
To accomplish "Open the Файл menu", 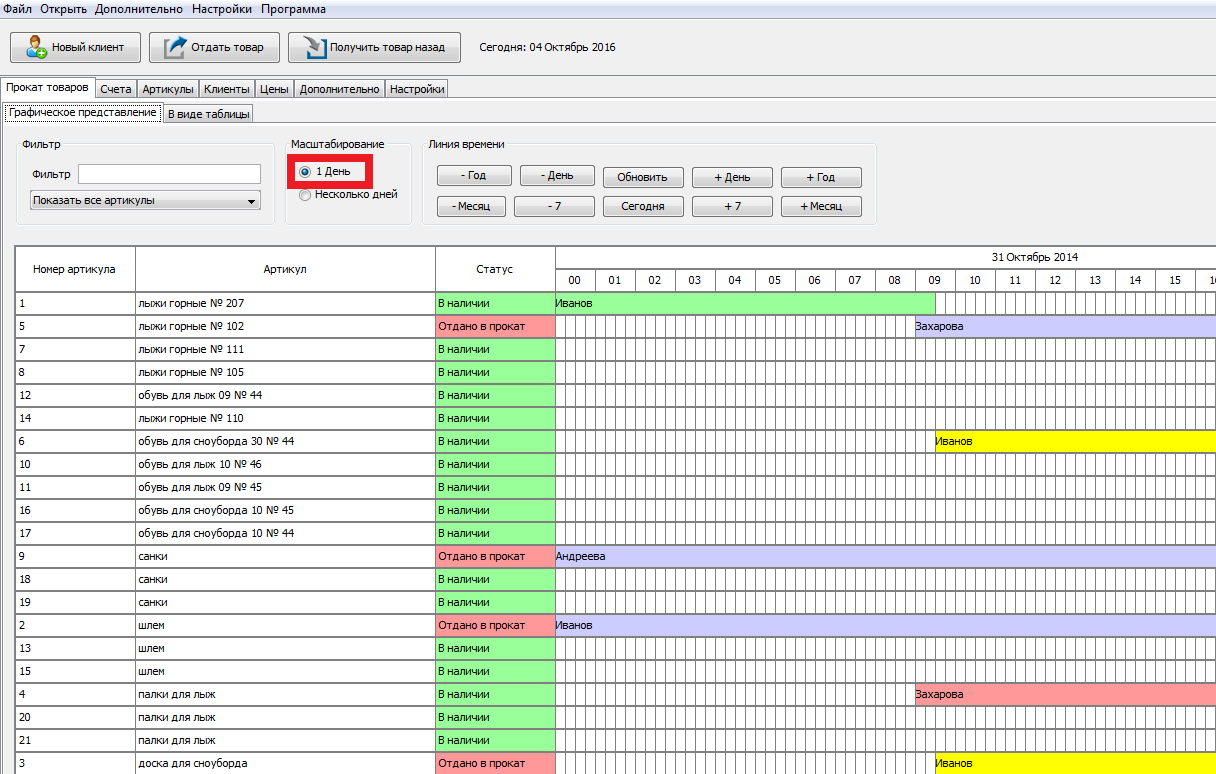I will click(x=18, y=9).
